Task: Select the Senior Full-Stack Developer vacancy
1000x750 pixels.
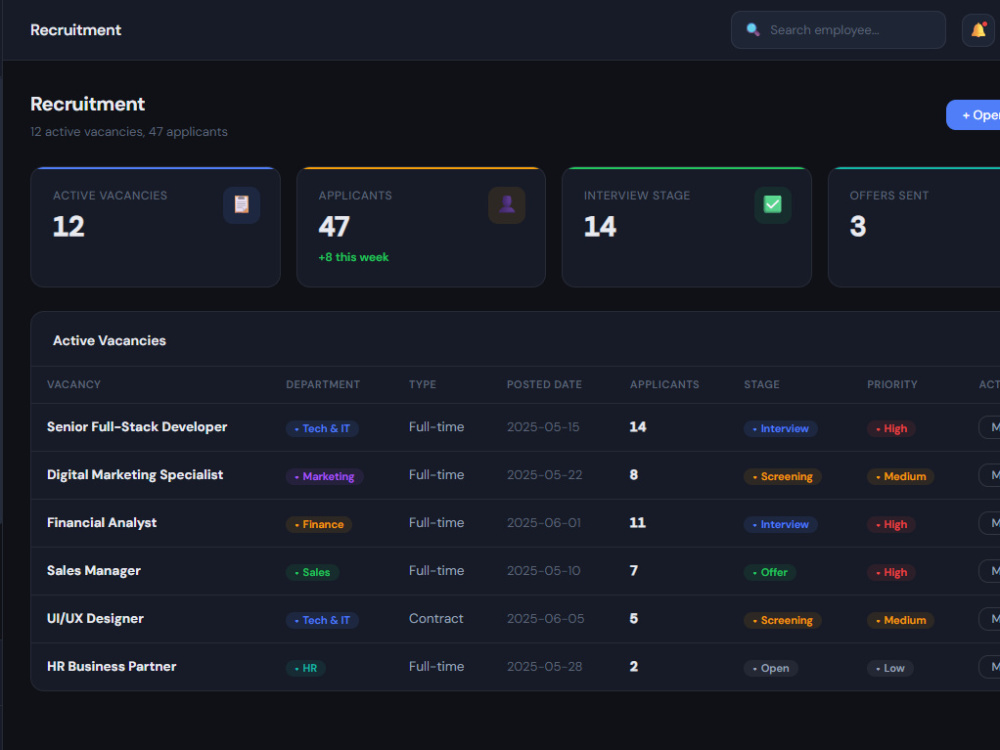Action: [x=137, y=427]
